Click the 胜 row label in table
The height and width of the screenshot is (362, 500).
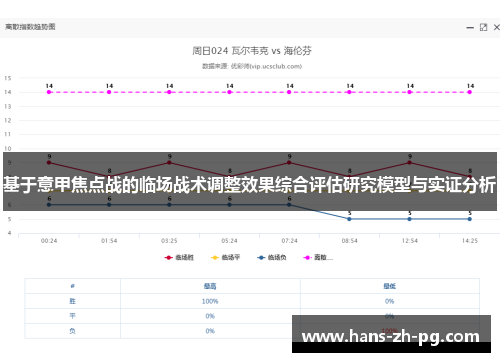point(72,301)
